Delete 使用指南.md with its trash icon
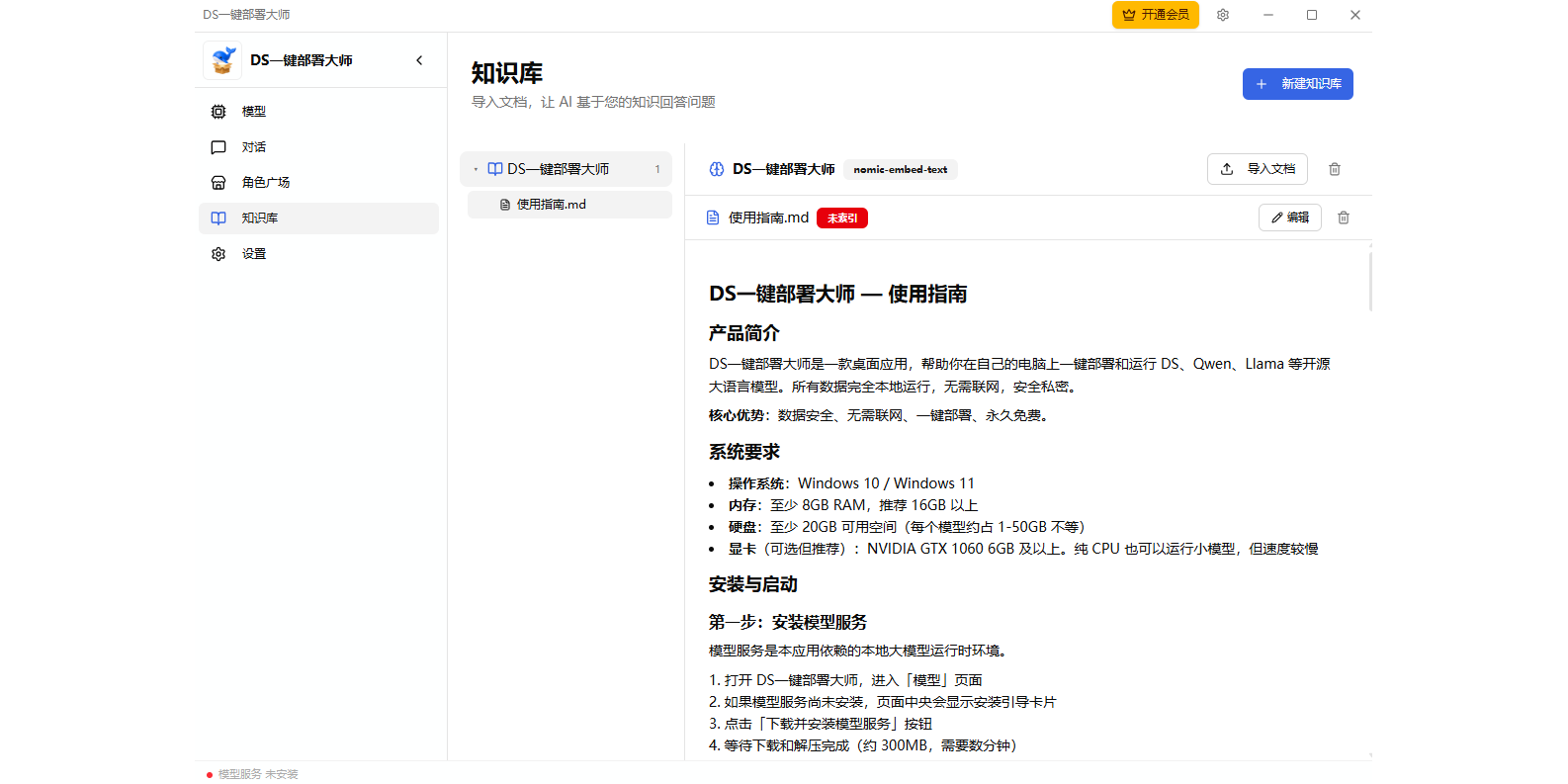The image size is (1568, 784). click(1344, 218)
